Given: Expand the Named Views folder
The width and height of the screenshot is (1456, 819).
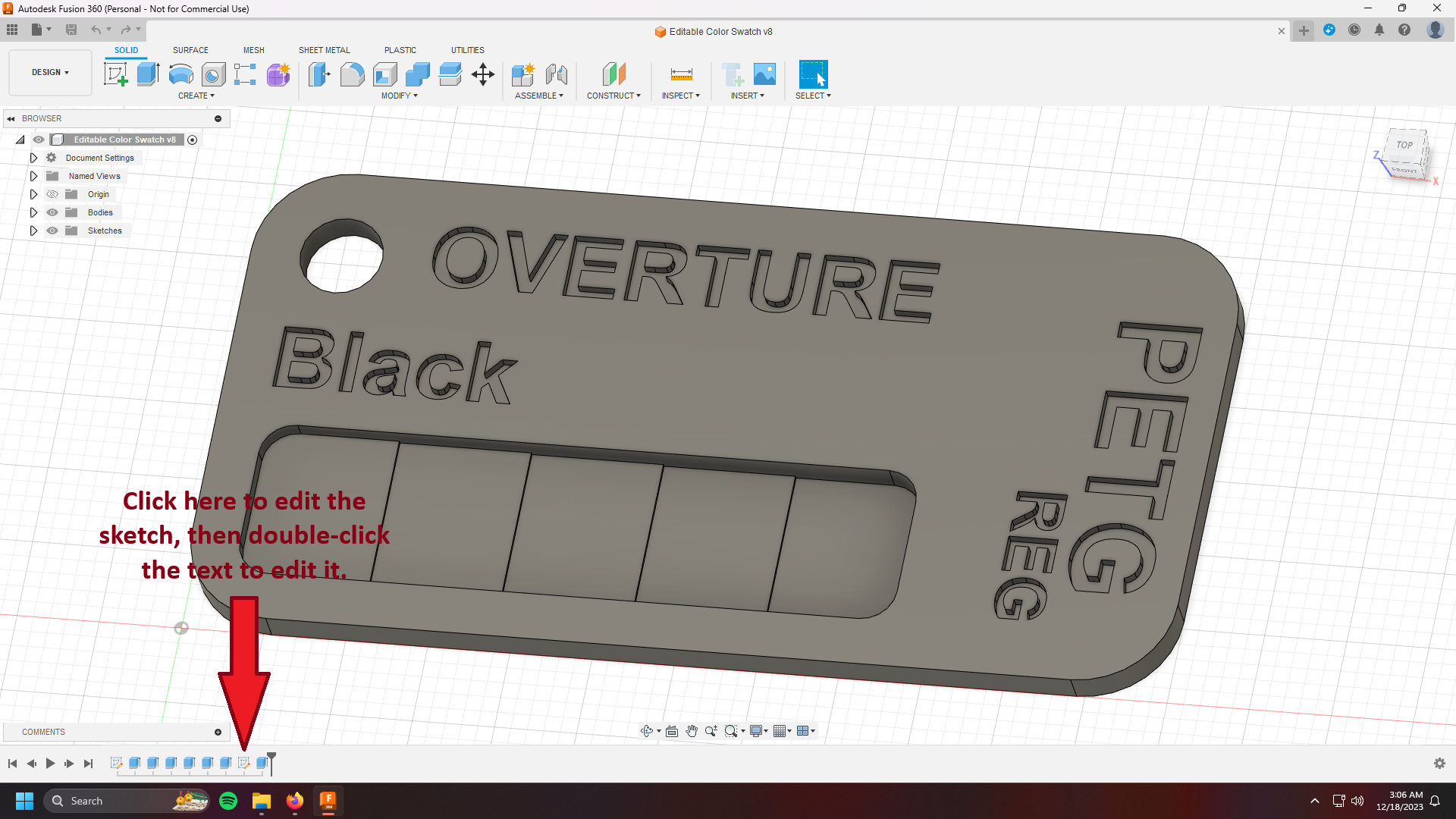Looking at the screenshot, I should point(33,176).
